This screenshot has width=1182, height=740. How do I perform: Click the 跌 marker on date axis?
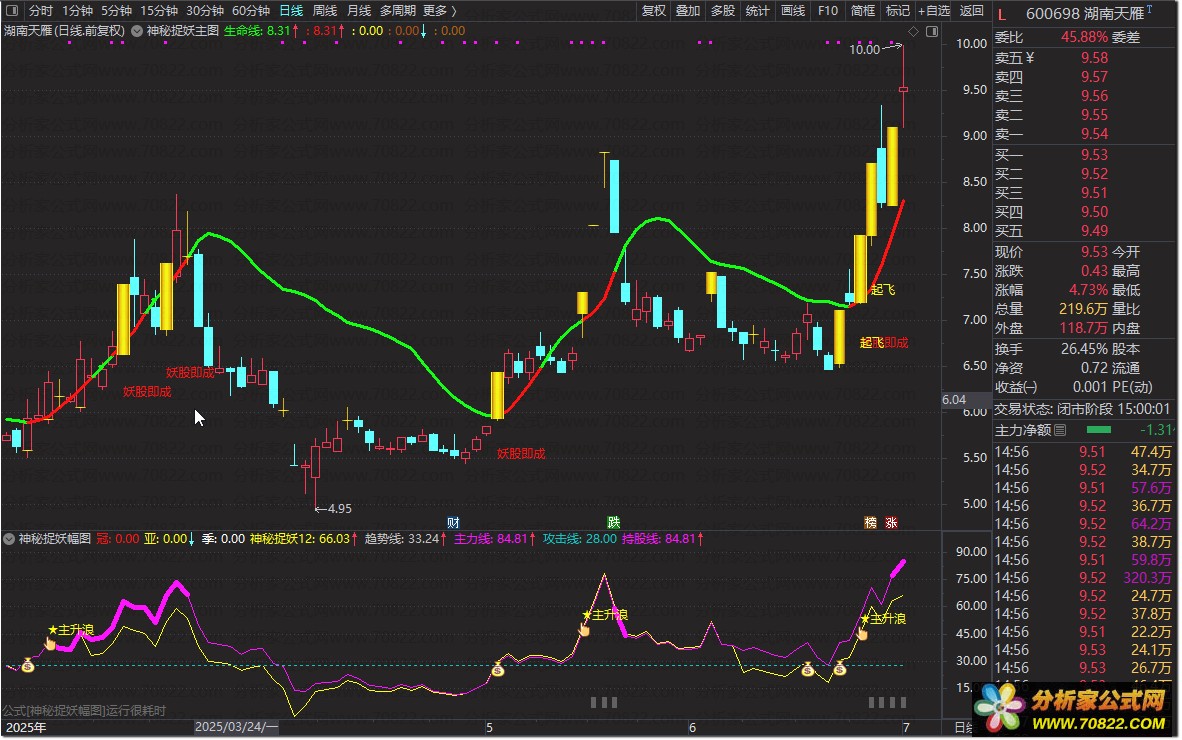pyautogui.click(x=614, y=523)
